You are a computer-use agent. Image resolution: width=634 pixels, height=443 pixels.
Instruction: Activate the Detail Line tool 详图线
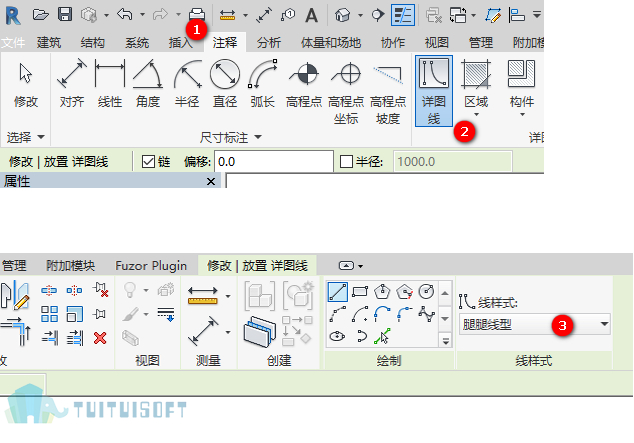pyautogui.click(x=434, y=91)
